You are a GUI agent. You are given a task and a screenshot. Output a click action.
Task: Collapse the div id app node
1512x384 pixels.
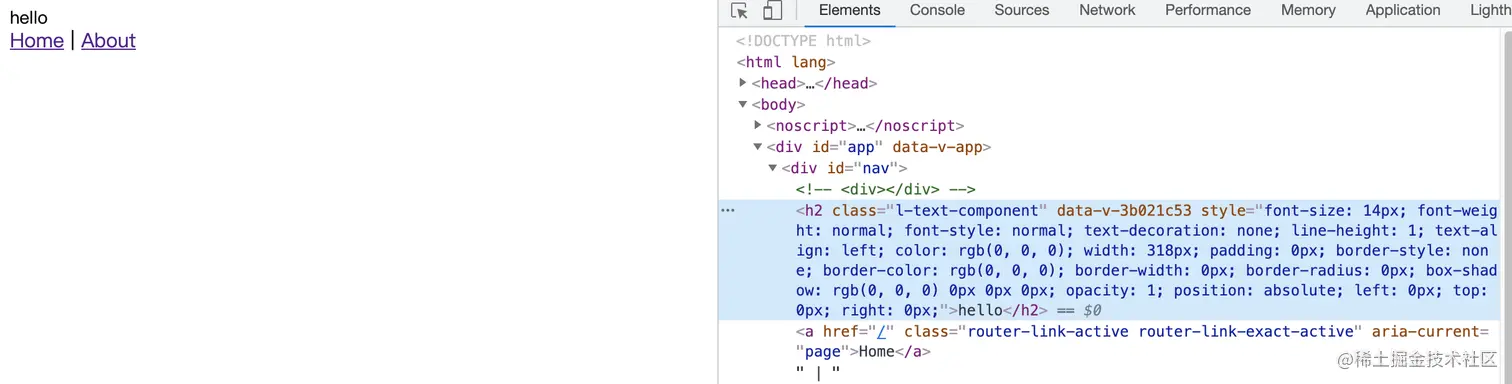tap(758, 147)
